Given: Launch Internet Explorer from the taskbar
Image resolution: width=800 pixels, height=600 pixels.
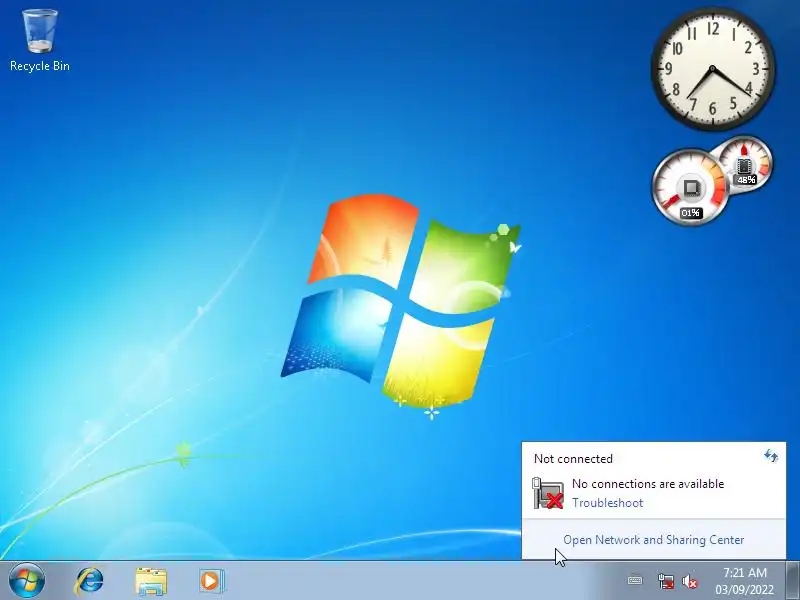Looking at the screenshot, I should coord(89,581).
